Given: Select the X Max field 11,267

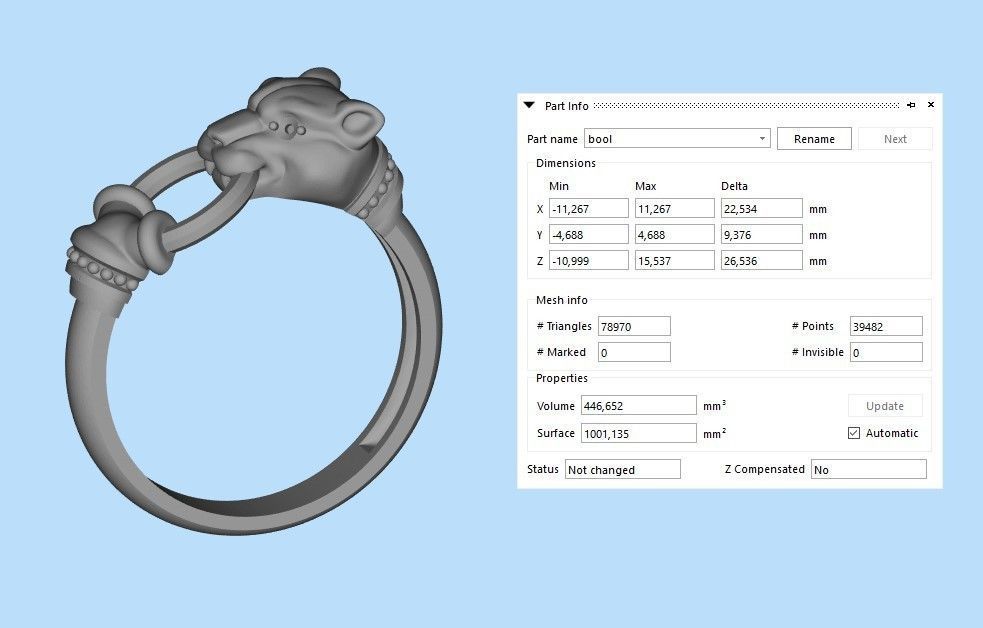Looking at the screenshot, I should 675,209.
